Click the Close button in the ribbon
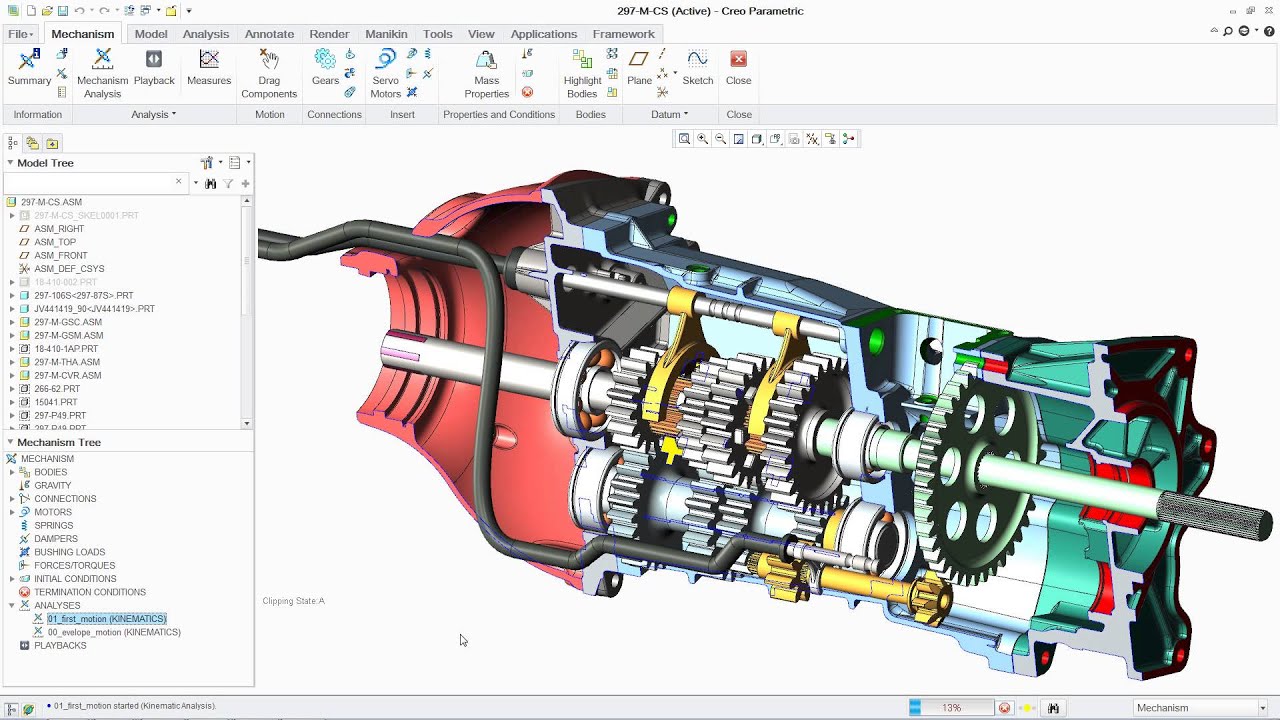The image size is (1280, 720). pyautogui.click(x=738, y=66)
